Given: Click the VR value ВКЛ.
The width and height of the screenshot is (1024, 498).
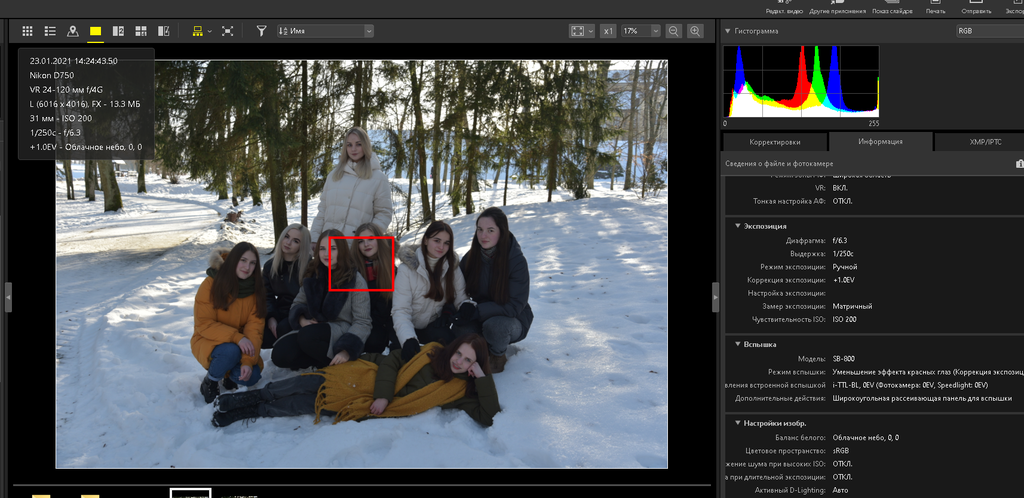Looking at the screenshot, I should click(841, 187).
